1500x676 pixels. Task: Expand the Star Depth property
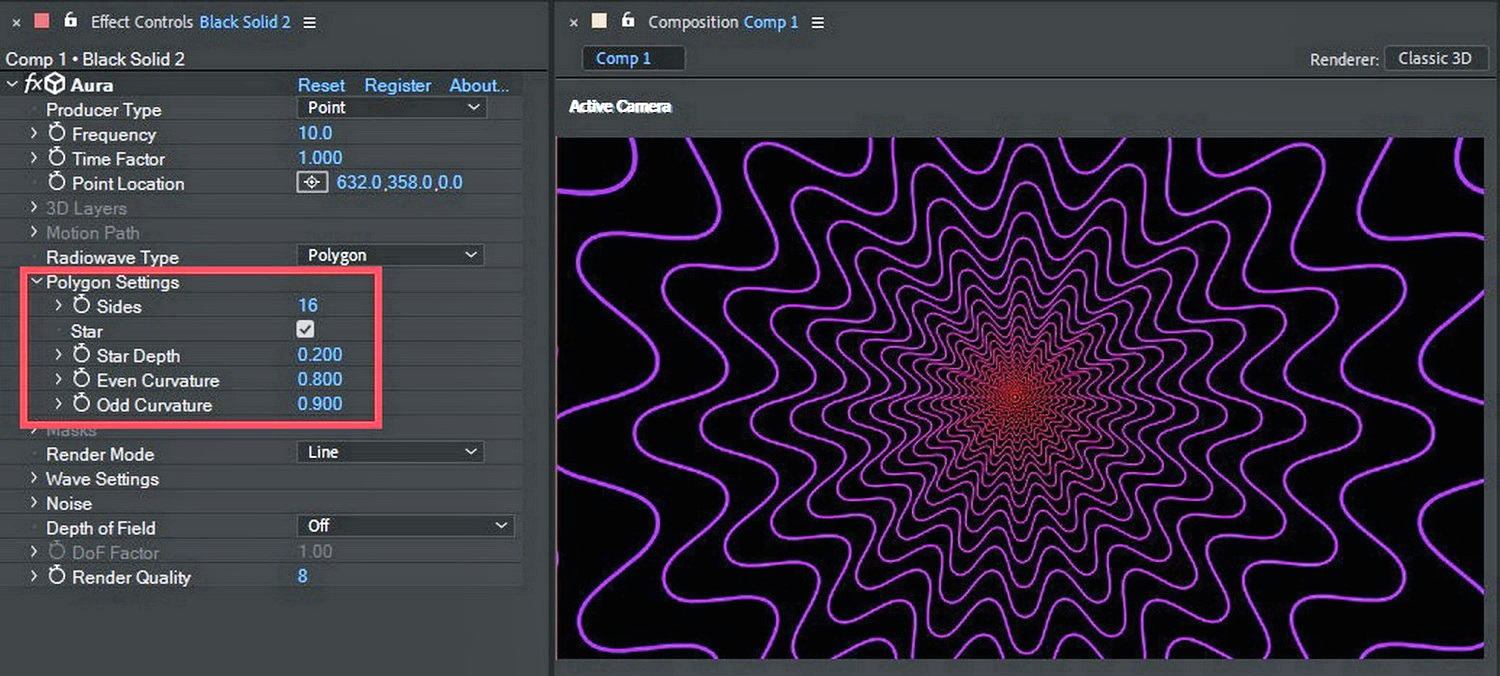pos(58,355)
